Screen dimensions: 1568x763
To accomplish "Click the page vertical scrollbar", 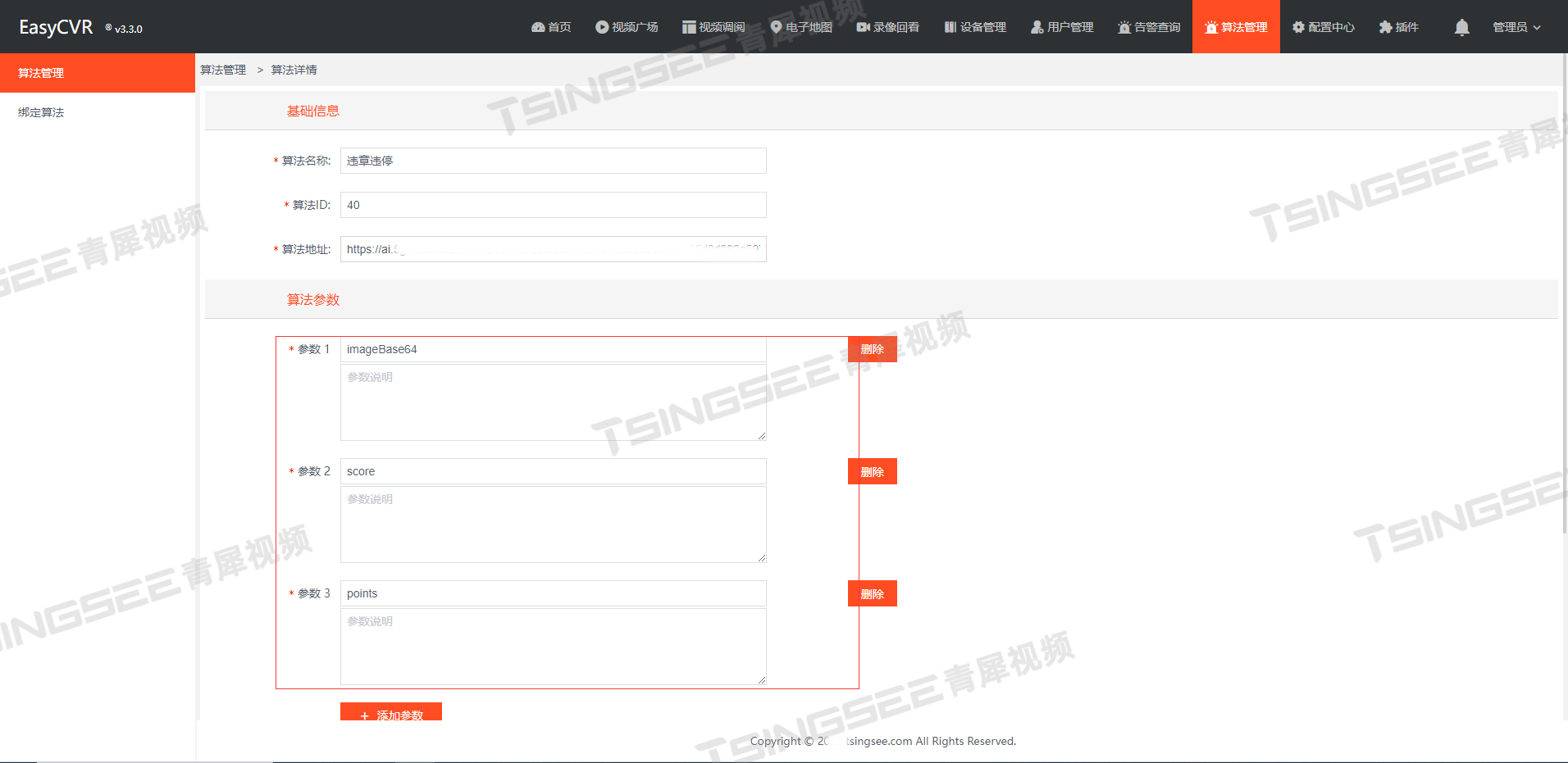I will (x=1565, y=295).
